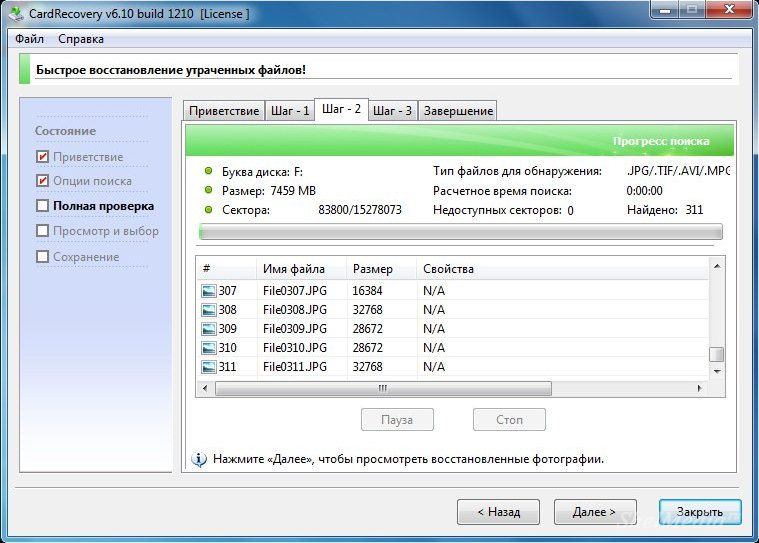Screen dimensions: 759x543
Task: Toggle the Сохранение checkbox
Action: tap(43, 256)
